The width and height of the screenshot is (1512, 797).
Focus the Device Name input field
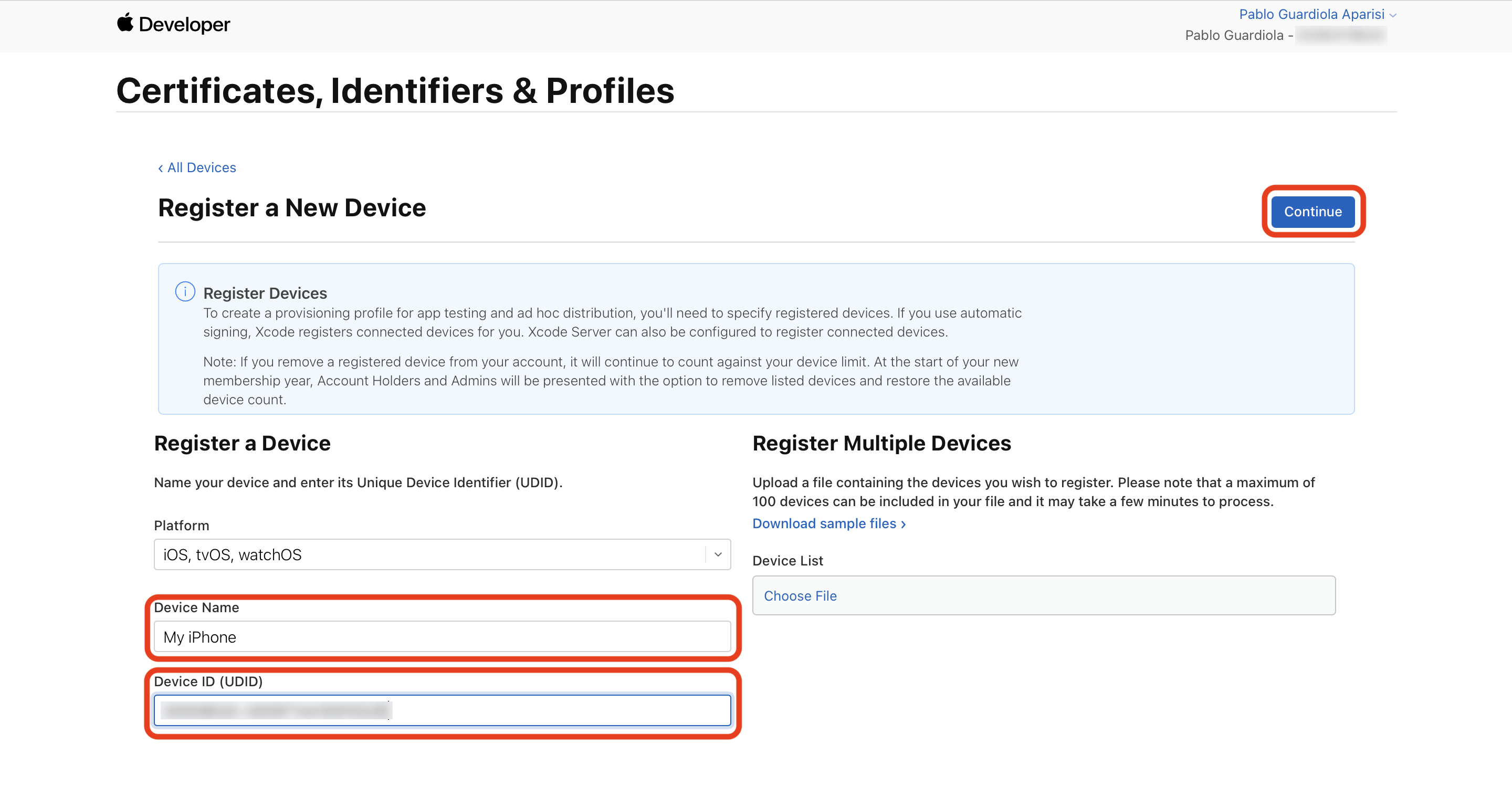tap(442, 637)
